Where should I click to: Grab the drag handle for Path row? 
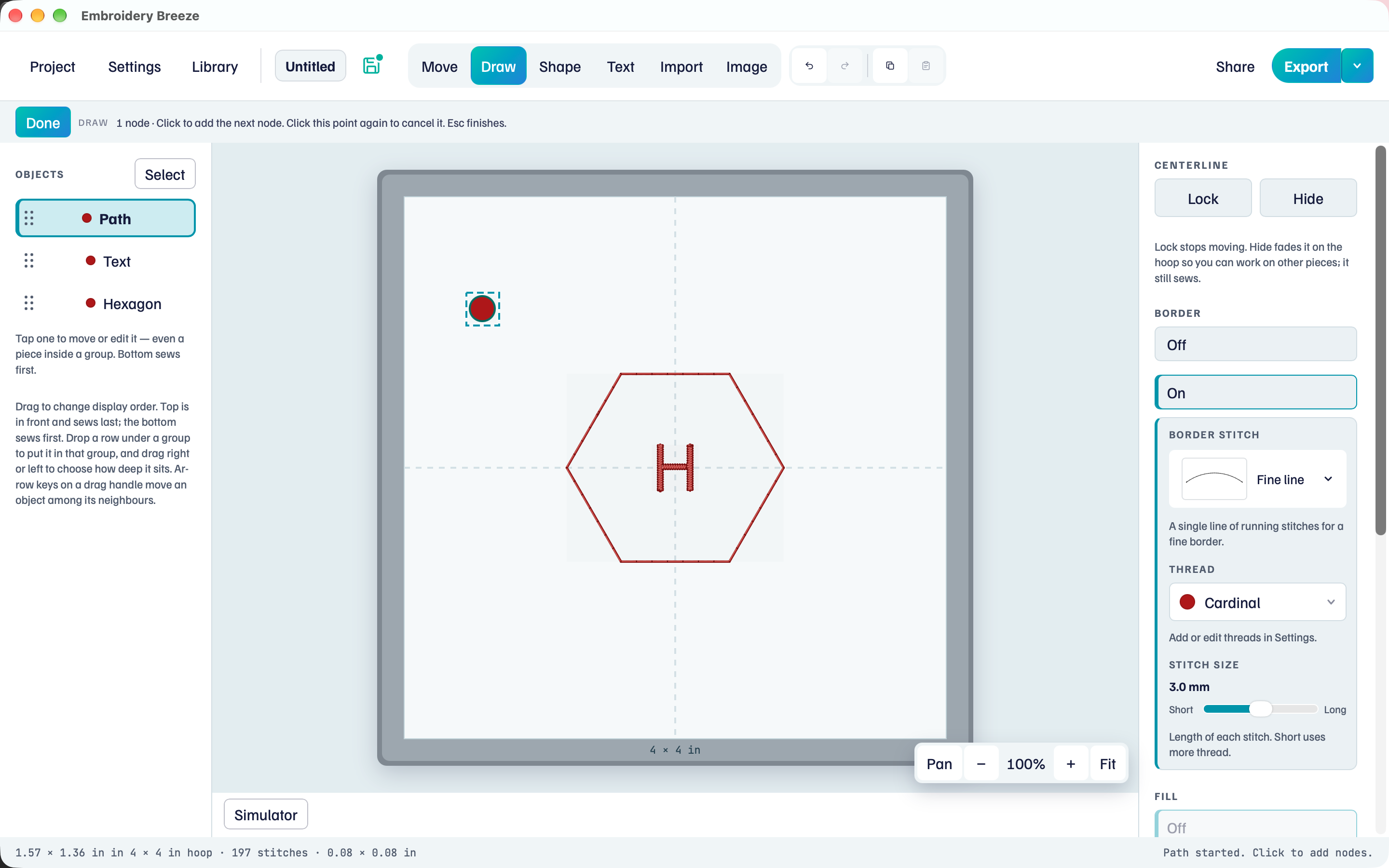pos(29,218)
